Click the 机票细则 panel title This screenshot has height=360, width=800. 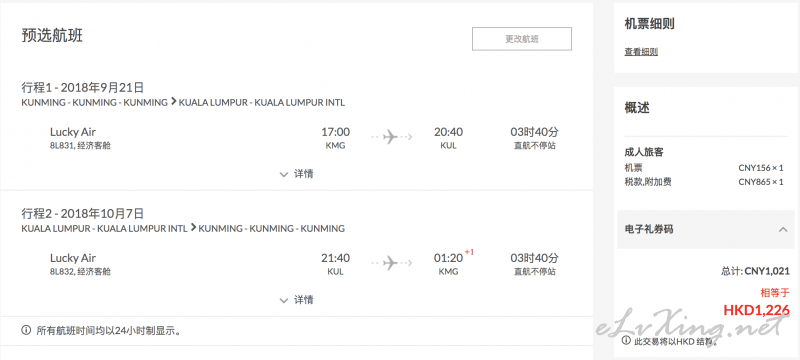649,23
